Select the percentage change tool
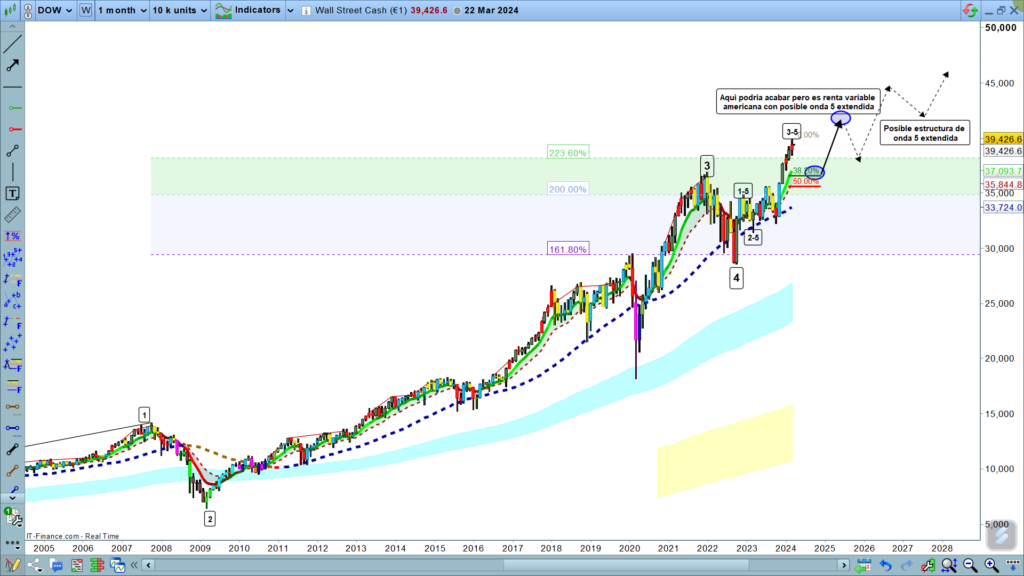This screenshot has width=1024, height=576. coord(13,237)
